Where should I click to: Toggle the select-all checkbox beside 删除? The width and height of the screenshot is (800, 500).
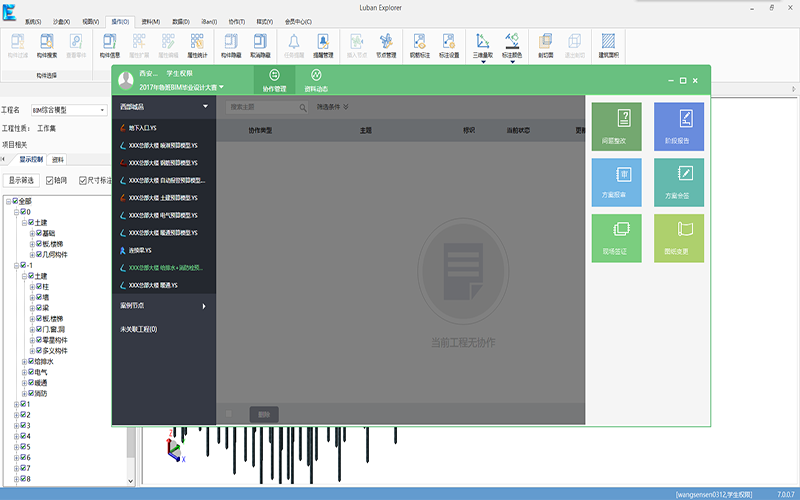229,414
